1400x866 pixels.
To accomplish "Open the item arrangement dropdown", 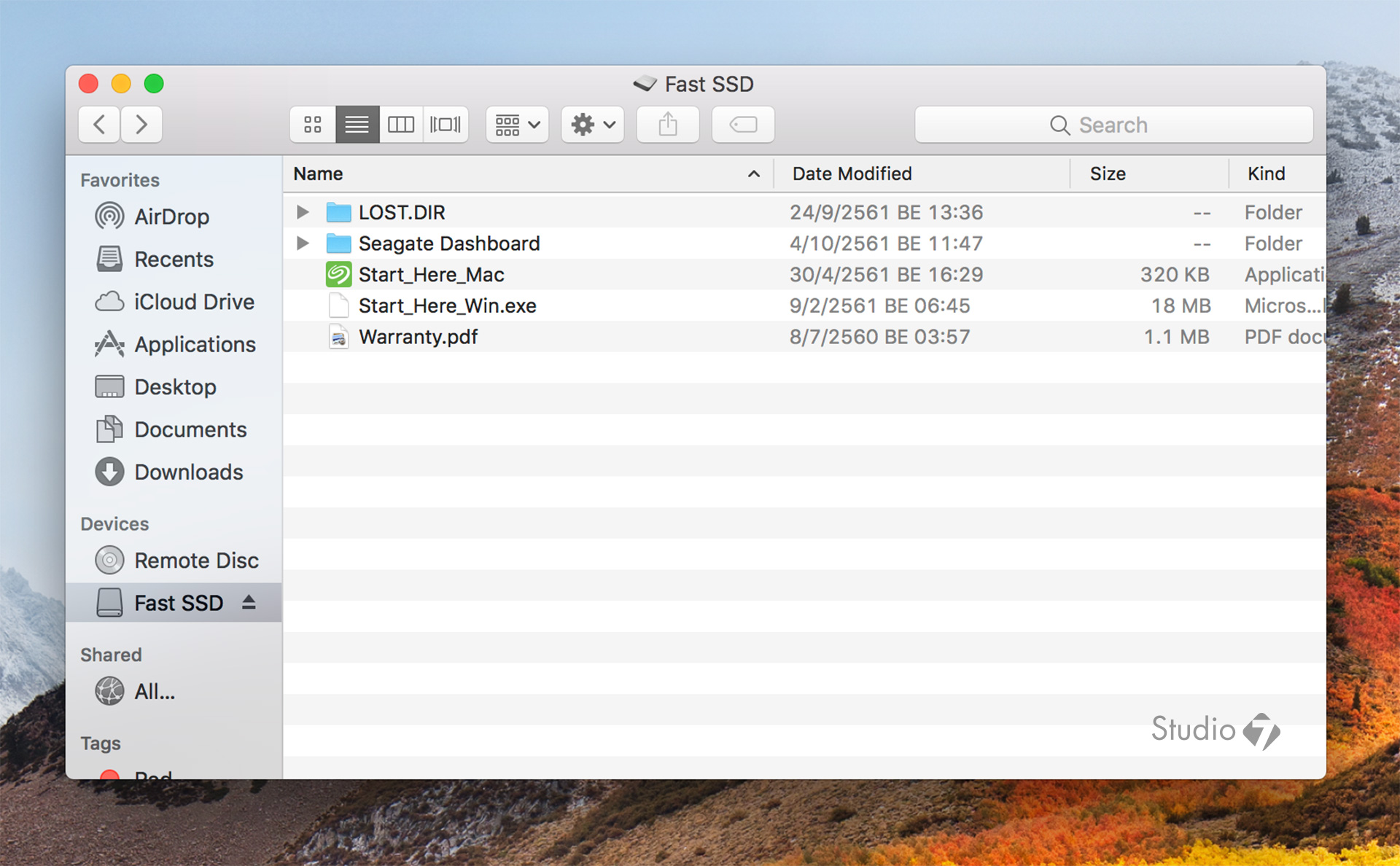I will 518,125.
